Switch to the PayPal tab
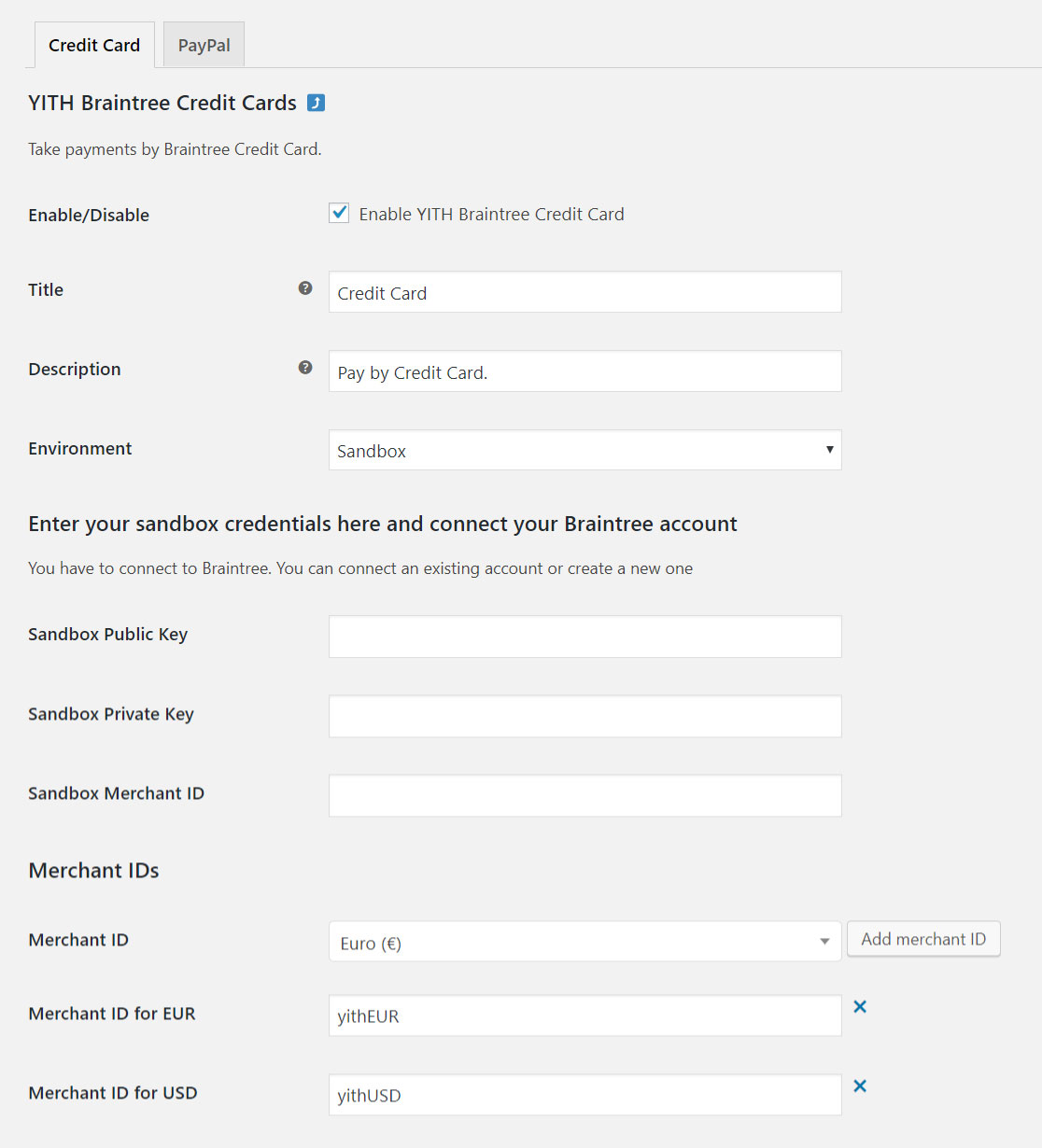Image resolution: width=1042 pixels, height=1148 pixels. pos(204,45)
